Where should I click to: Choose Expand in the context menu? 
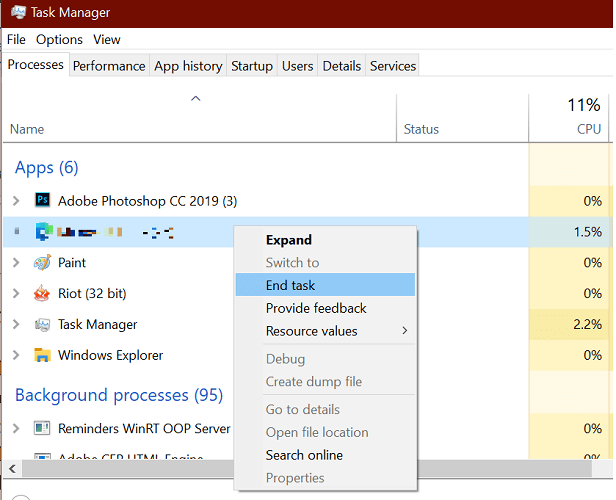[325, 240]
